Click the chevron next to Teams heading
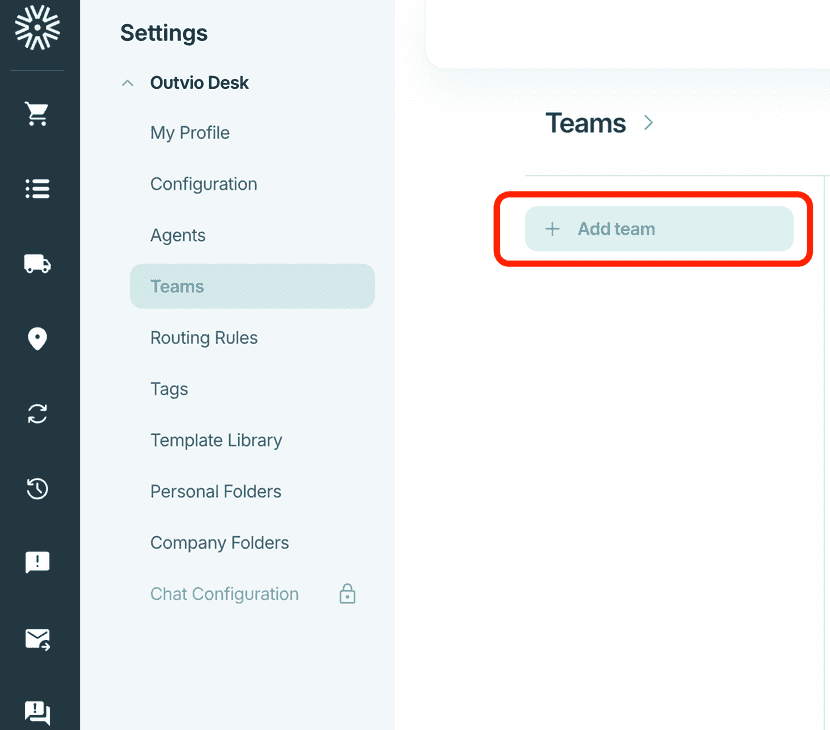Screen dimensions: 830x730 tap(648, 123)
